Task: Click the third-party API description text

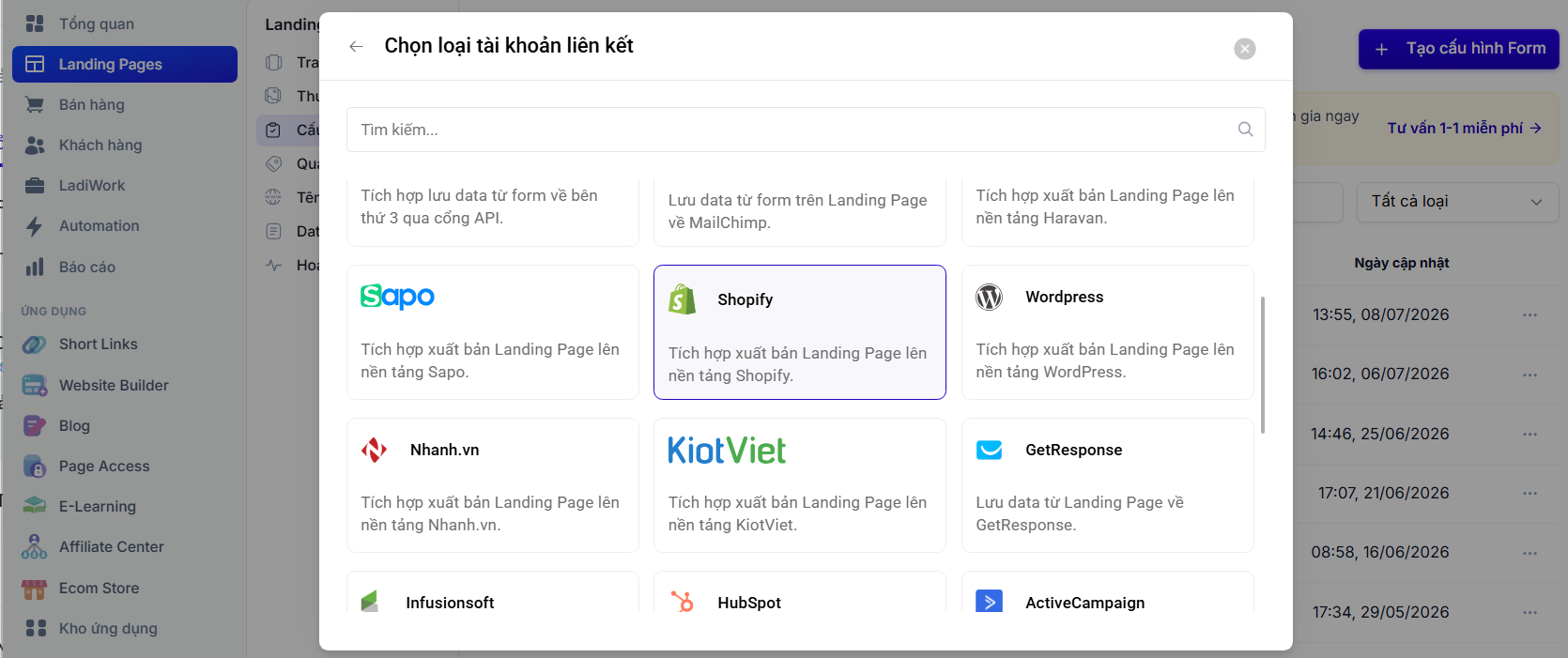Action: [480, 207]
